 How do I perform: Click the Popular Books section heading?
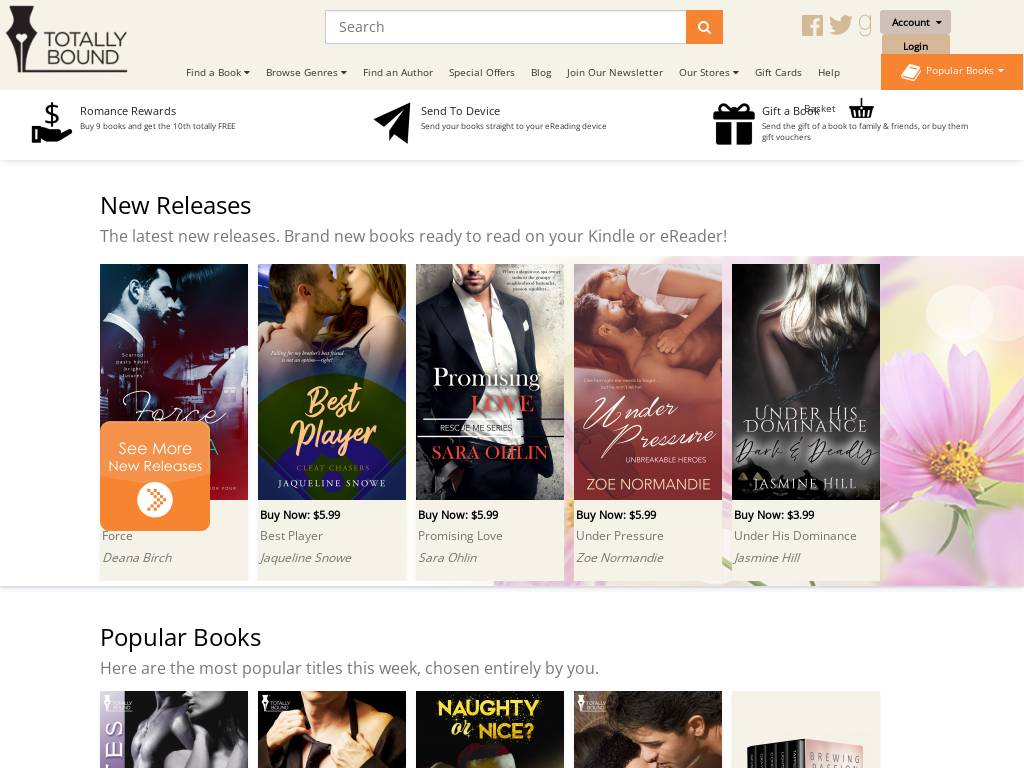click(180, 638)
